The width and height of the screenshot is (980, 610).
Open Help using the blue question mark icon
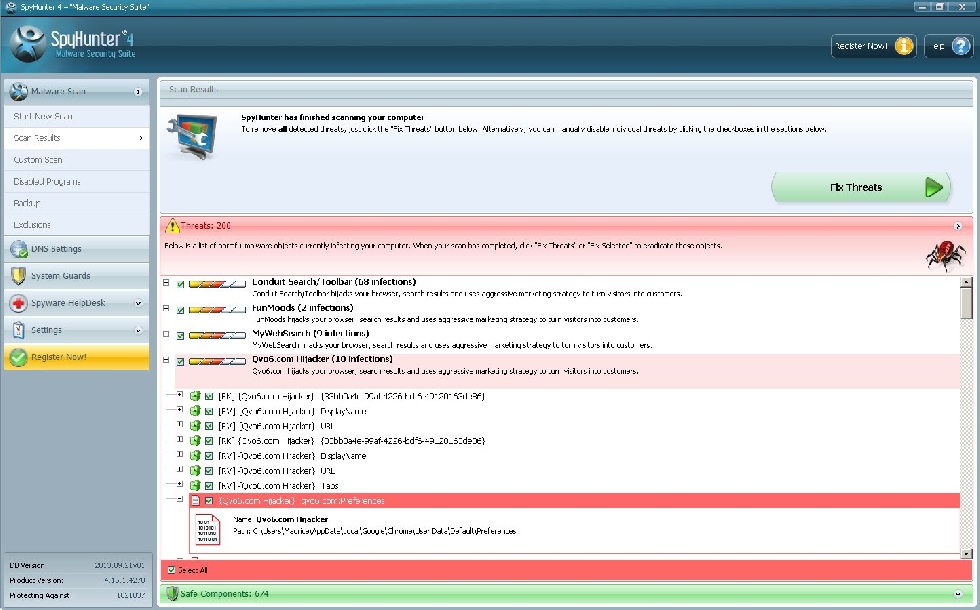pos(961,46)
